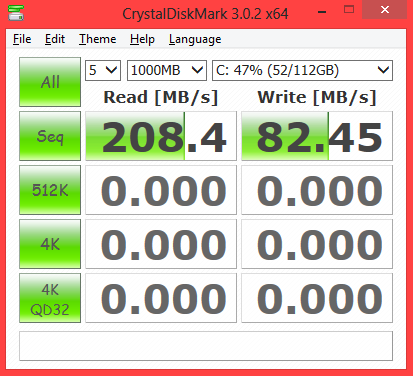Open the Edit menu
The image size is (413, 376).
point(55,39)
